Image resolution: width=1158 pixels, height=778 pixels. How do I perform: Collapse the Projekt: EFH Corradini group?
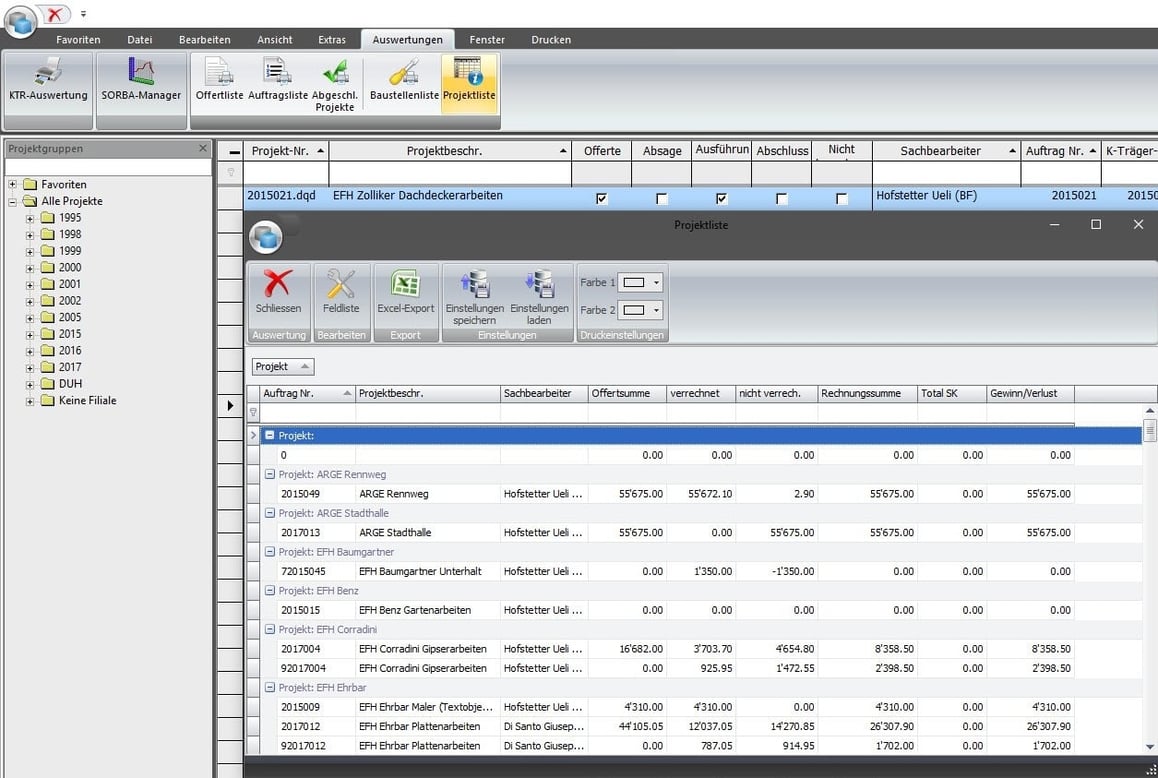[x=270, y=629]
